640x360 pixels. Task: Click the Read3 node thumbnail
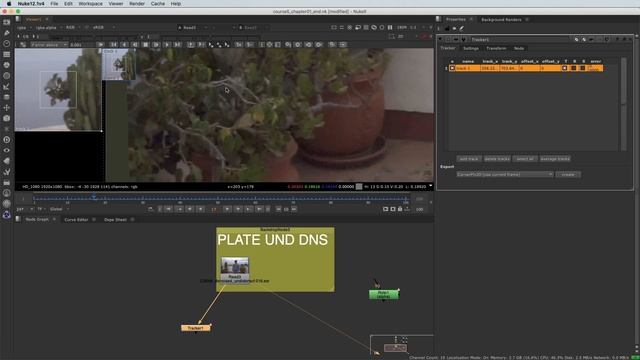pyautogui.click(x=235, y=266)
